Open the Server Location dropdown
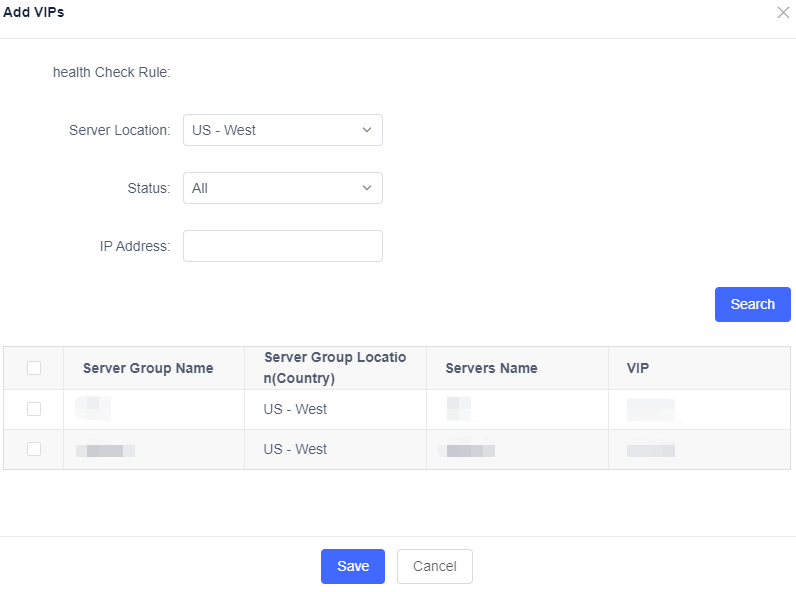This screenshot has height=592, width=796. tap(282, 130)
